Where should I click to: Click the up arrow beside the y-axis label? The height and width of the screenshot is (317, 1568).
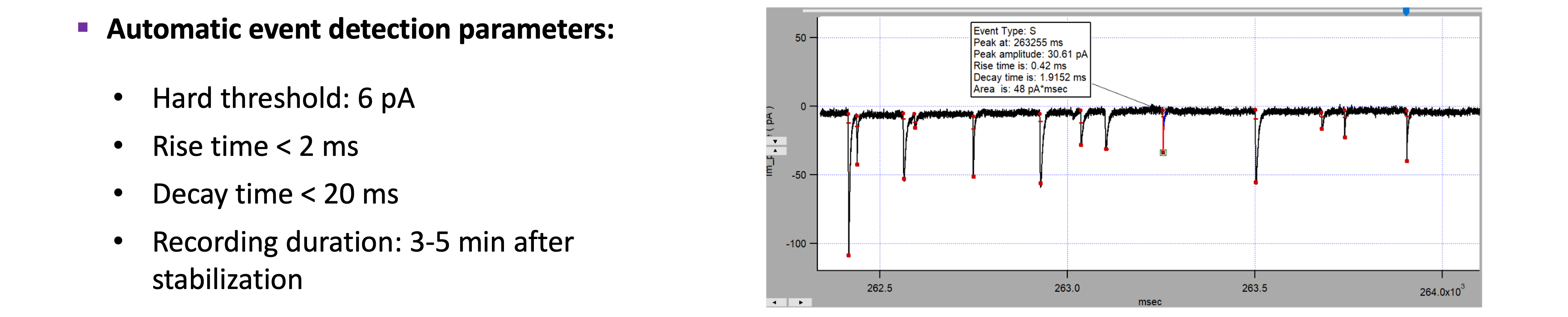775,150
